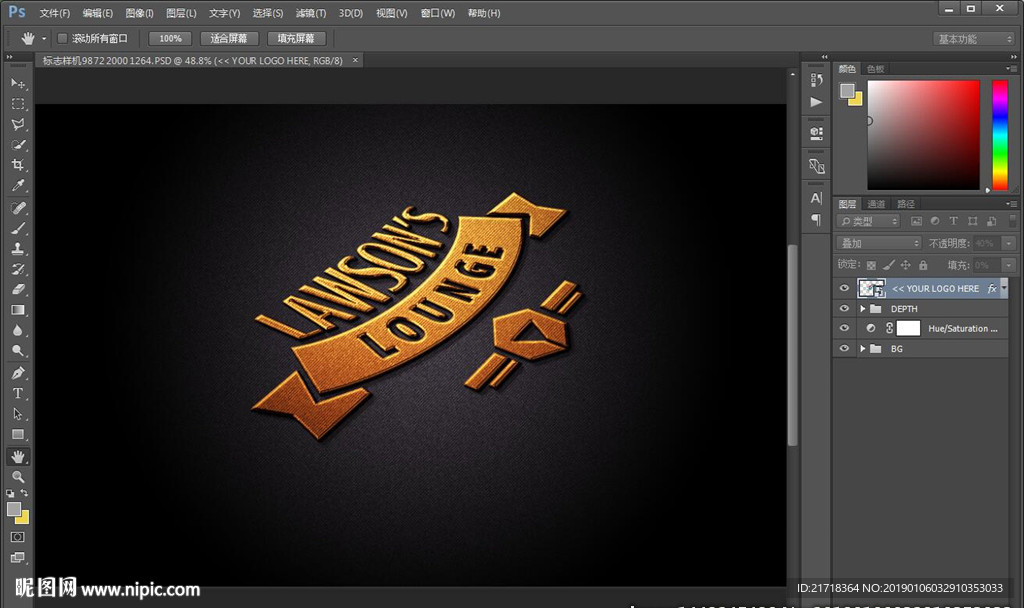Viewport: 1024px width, 608px height.
Task: Select the Gradient tool
Action: click(18, 310)
